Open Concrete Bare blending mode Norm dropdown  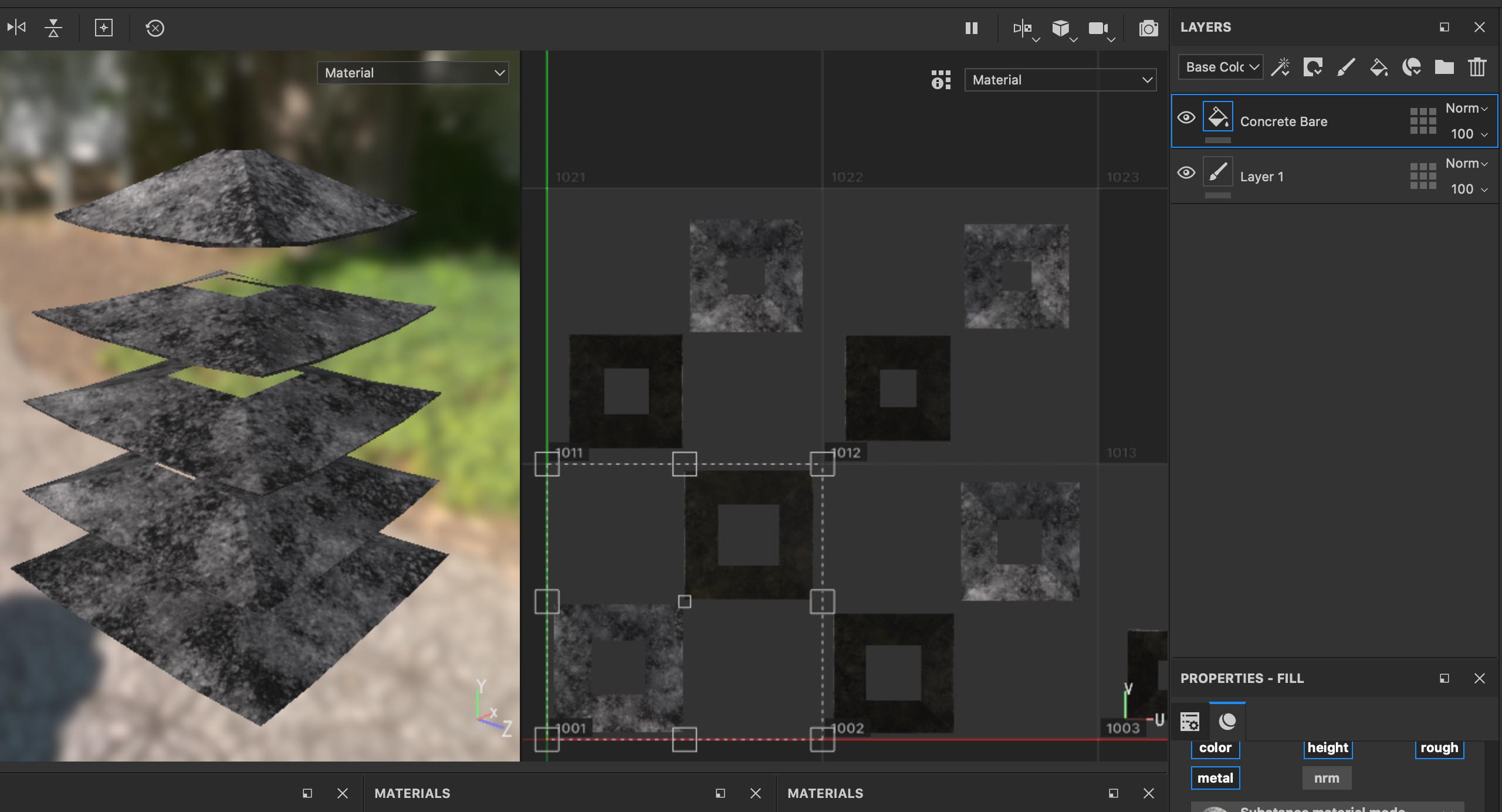pos(1466,109)
